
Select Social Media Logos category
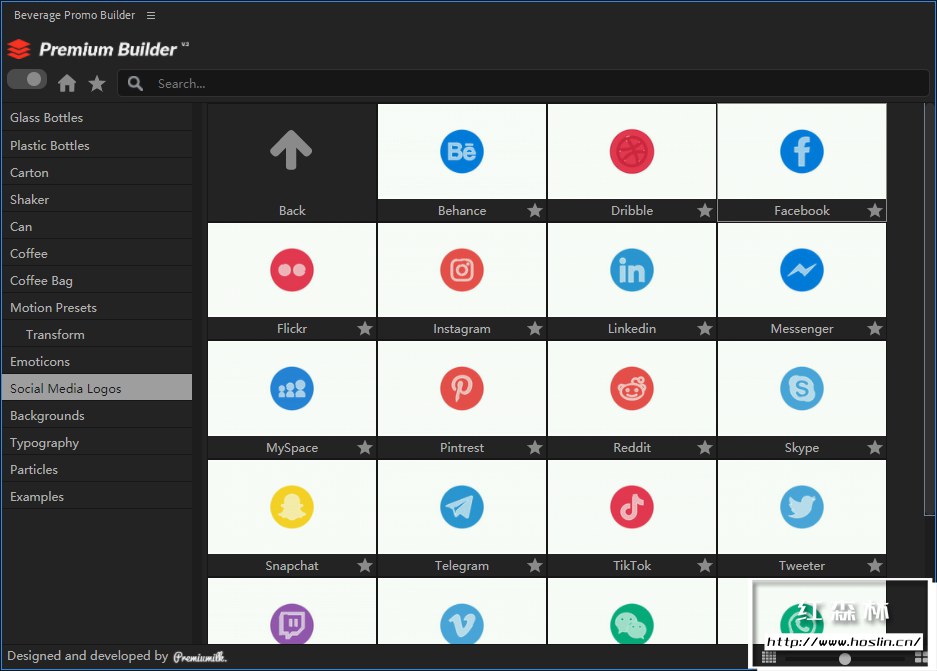click(97, 388)
